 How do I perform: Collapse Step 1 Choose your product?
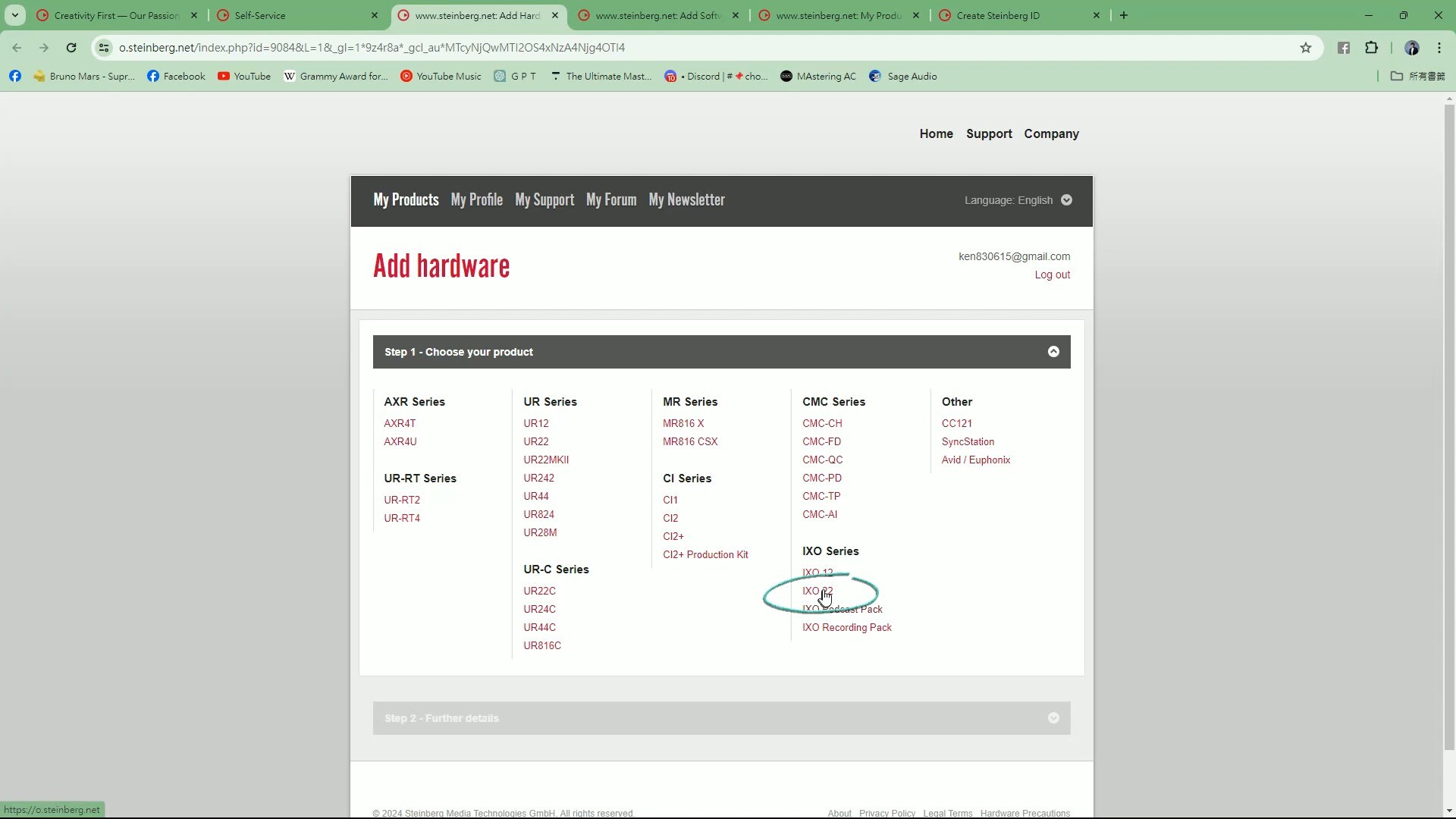click(1053, 352)
